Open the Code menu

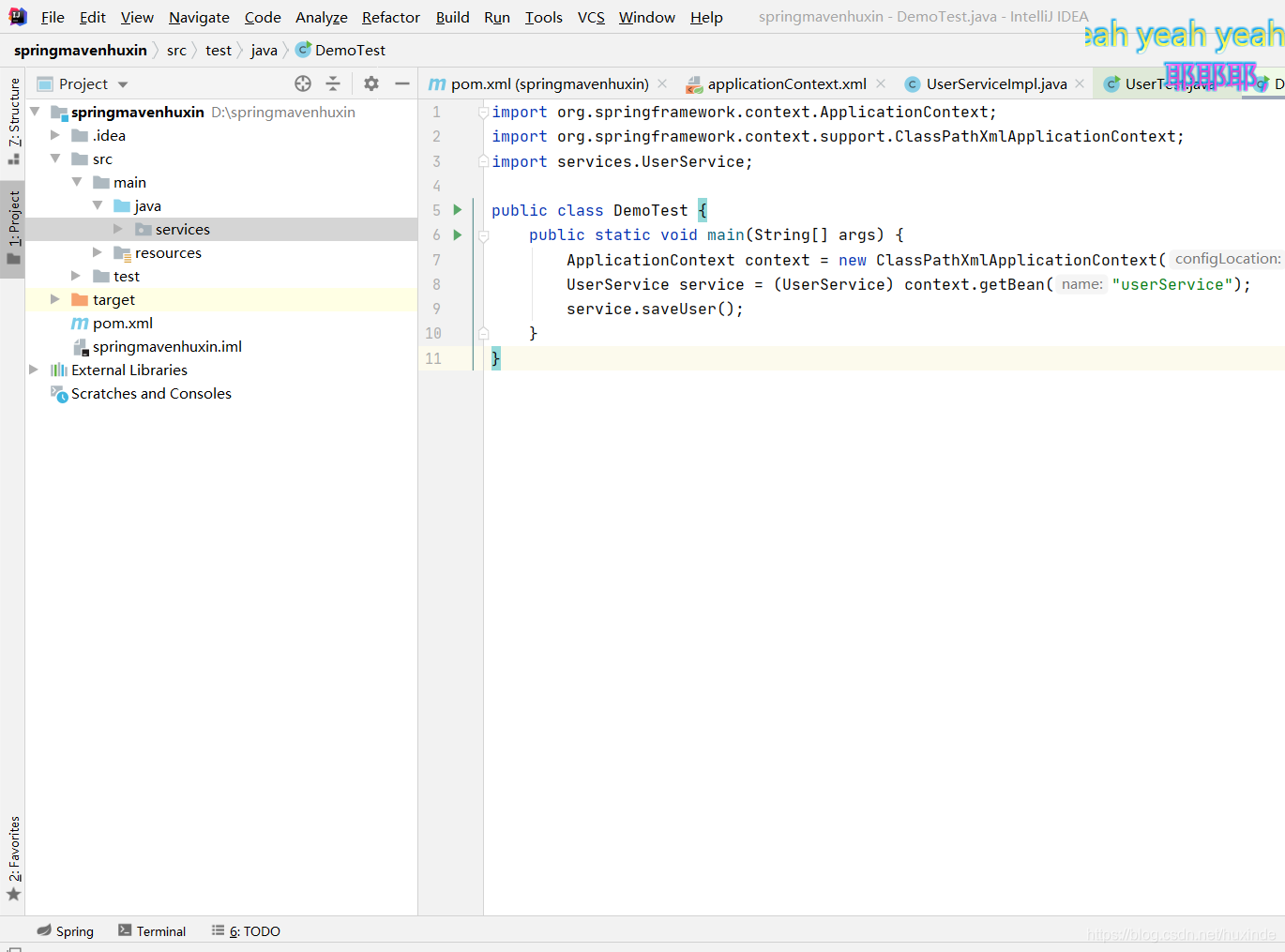click(263, 17)
